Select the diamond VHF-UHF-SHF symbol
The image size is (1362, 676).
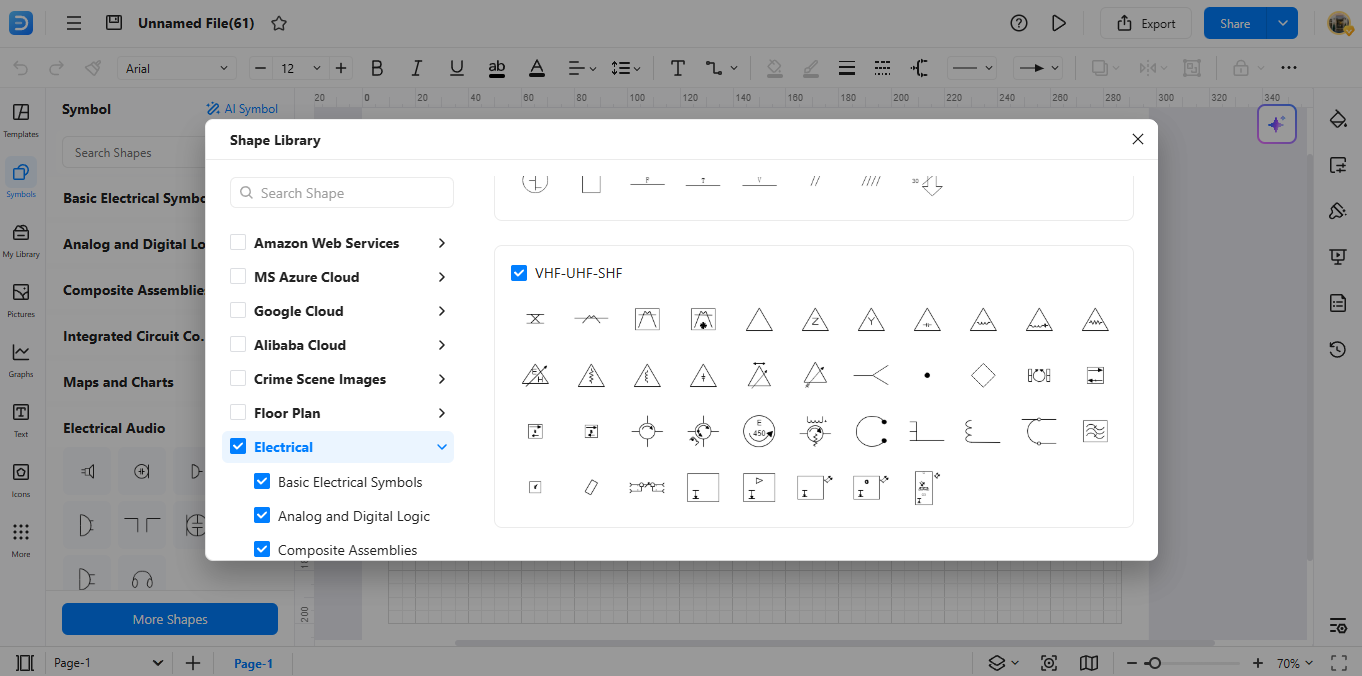[x=983, y=376]
